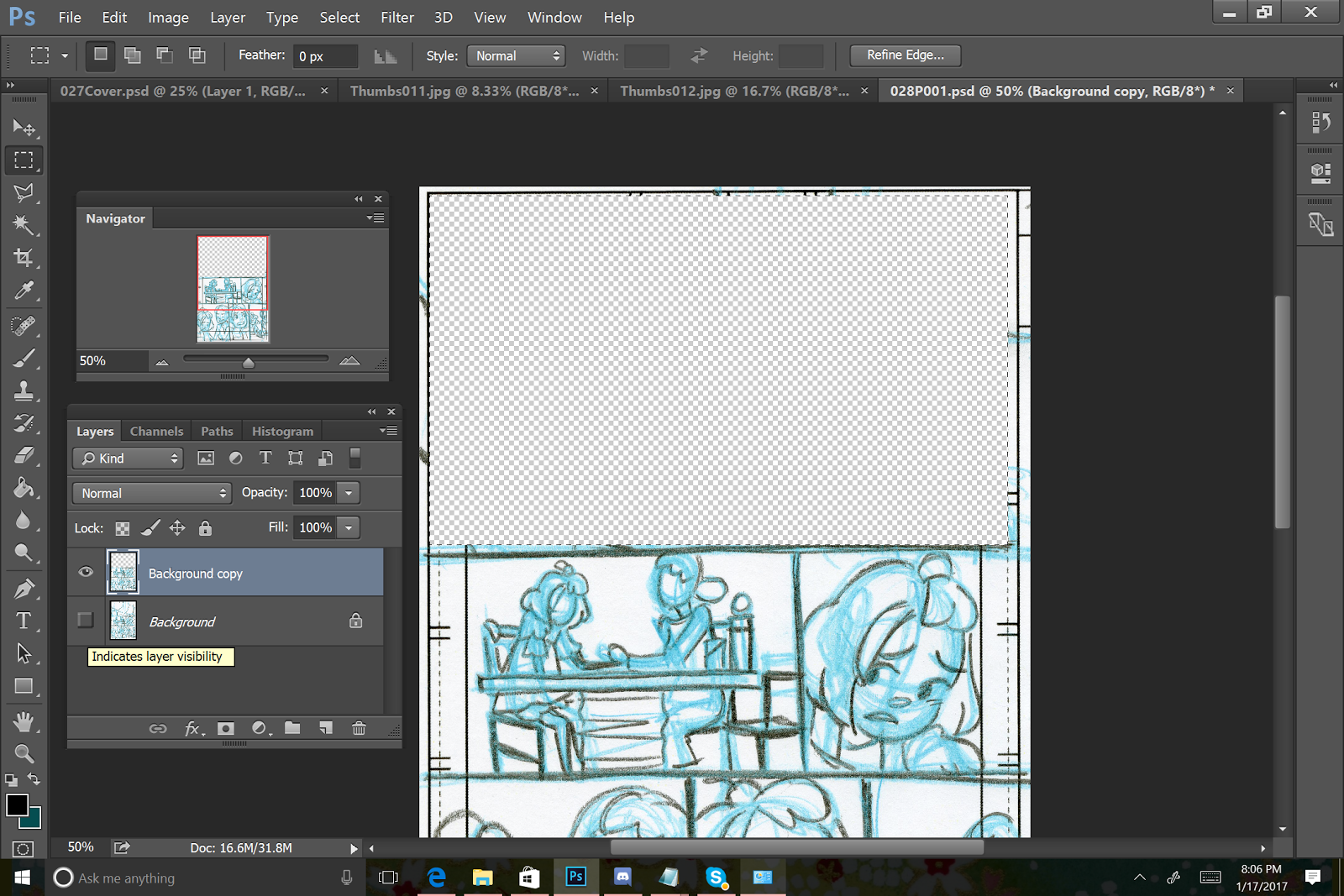Toggle lock all
The image size is (1344, 896).
205,528
